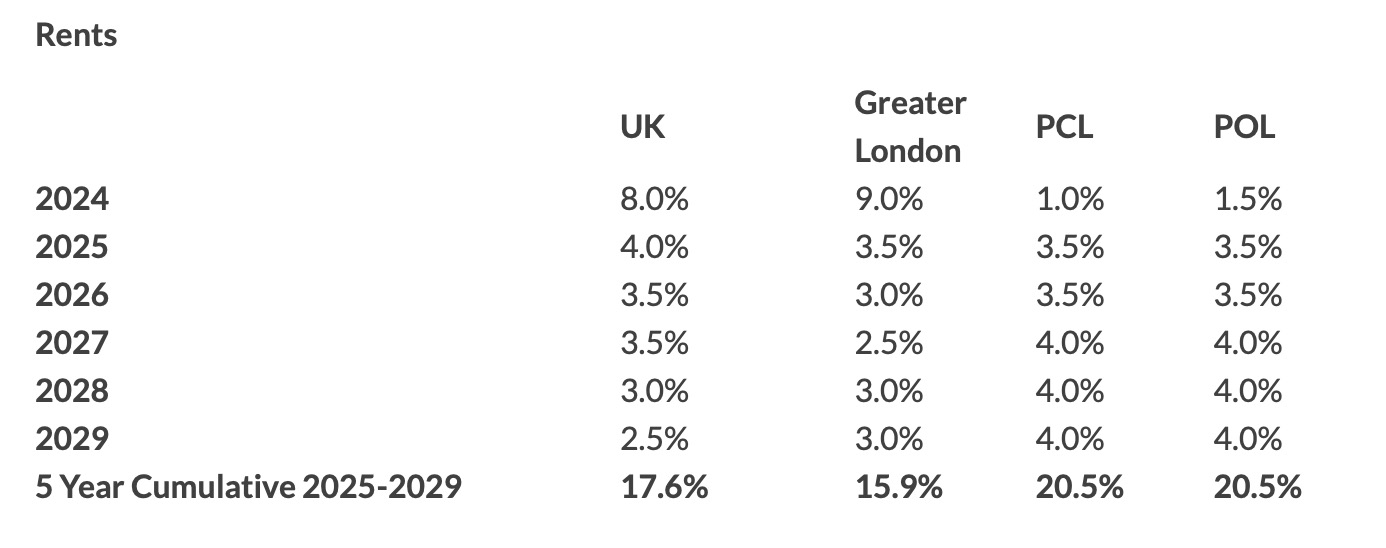Screen dimensions: 1386x548
Task: Click the 2029 row label
Action: (x=72, y=439)
